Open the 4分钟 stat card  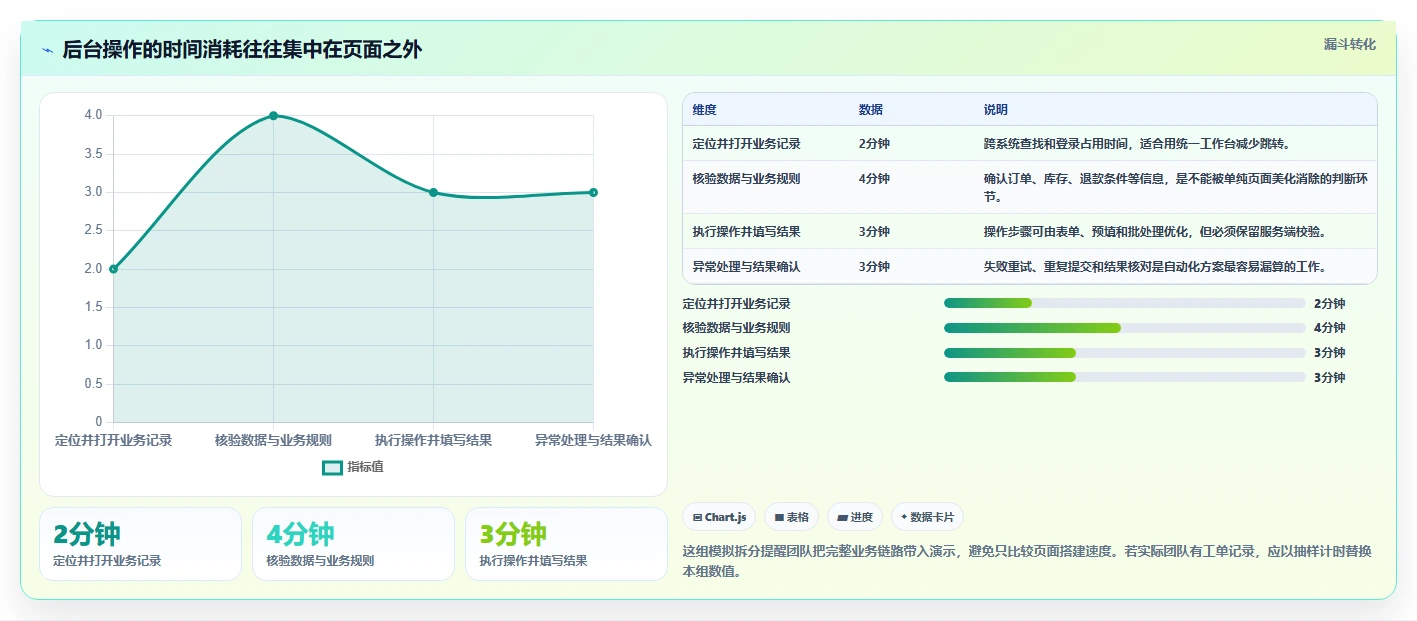(x=353, y=544)
